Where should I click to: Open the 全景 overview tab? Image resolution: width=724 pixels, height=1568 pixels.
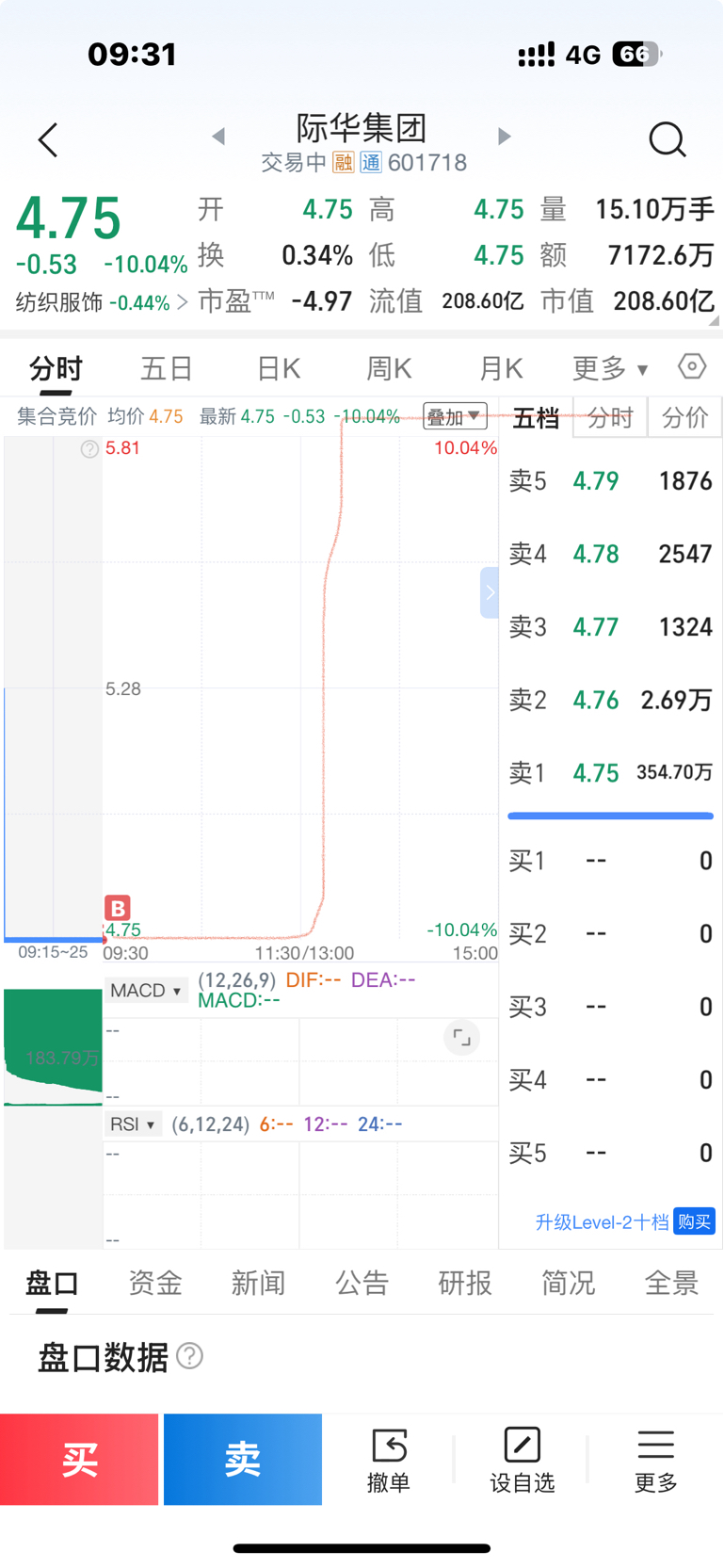point(671,1283)
